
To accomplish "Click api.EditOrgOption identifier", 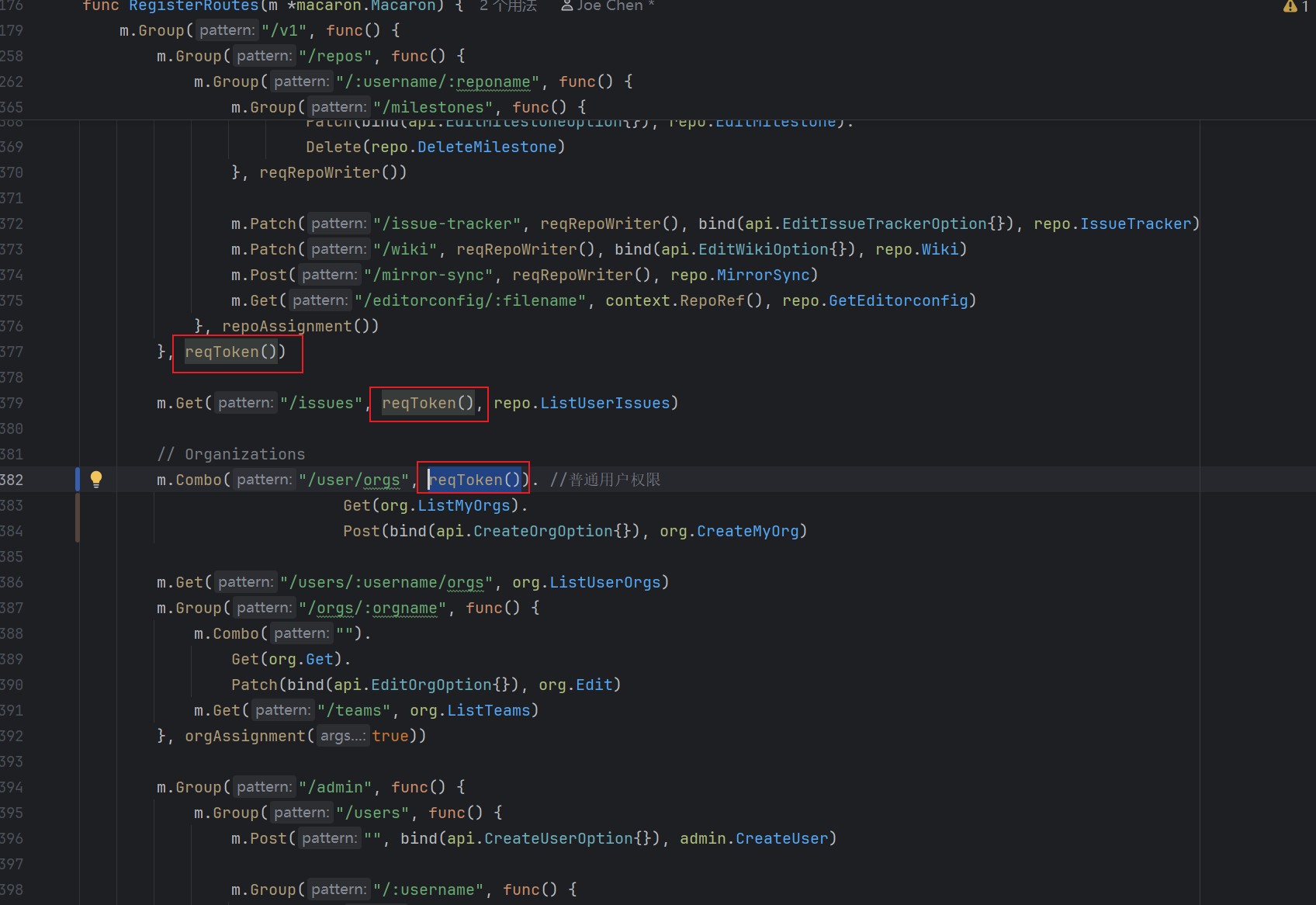I will tap(413, 685).
